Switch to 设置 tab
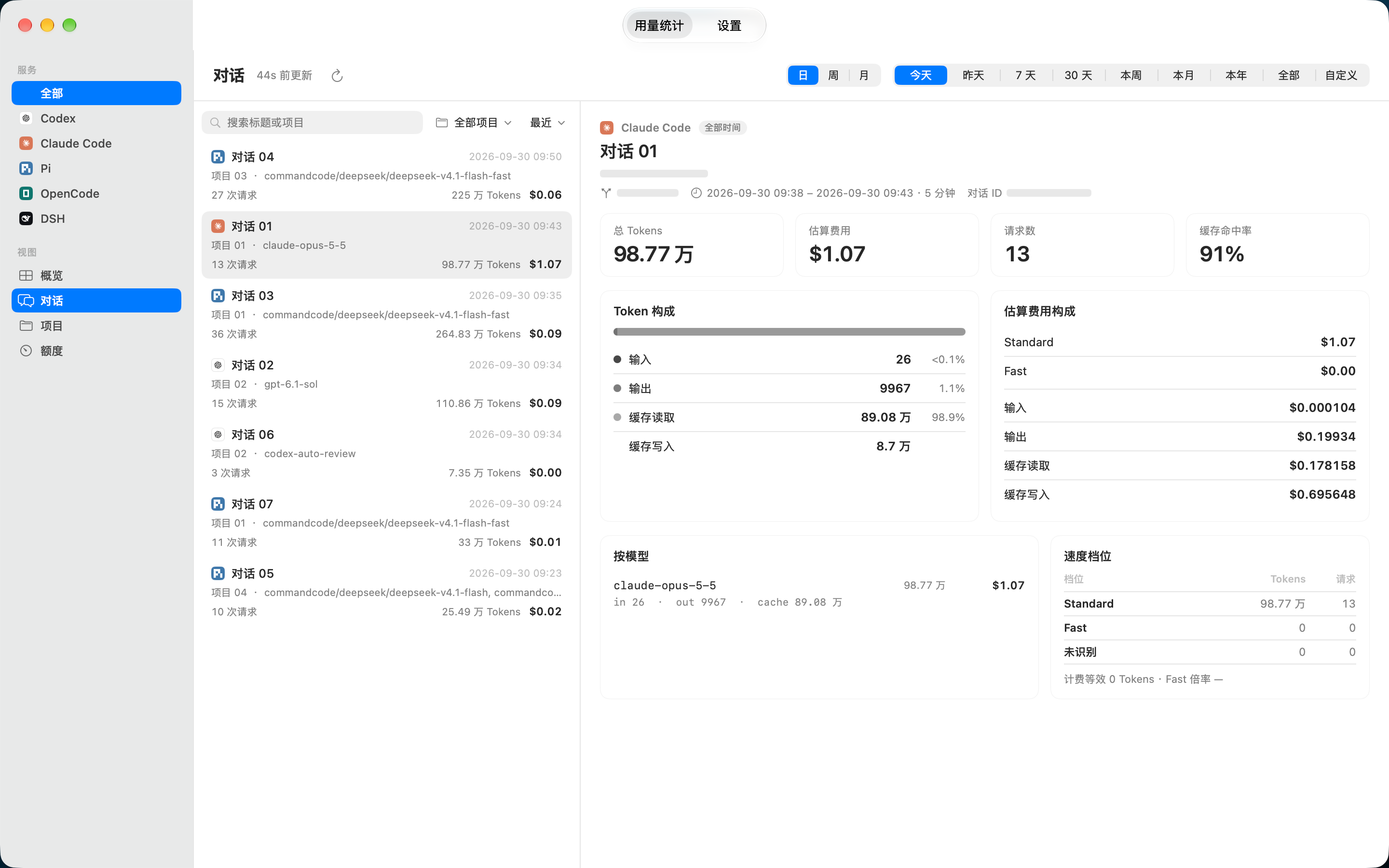1389x868 pixels. coord(729,25)
